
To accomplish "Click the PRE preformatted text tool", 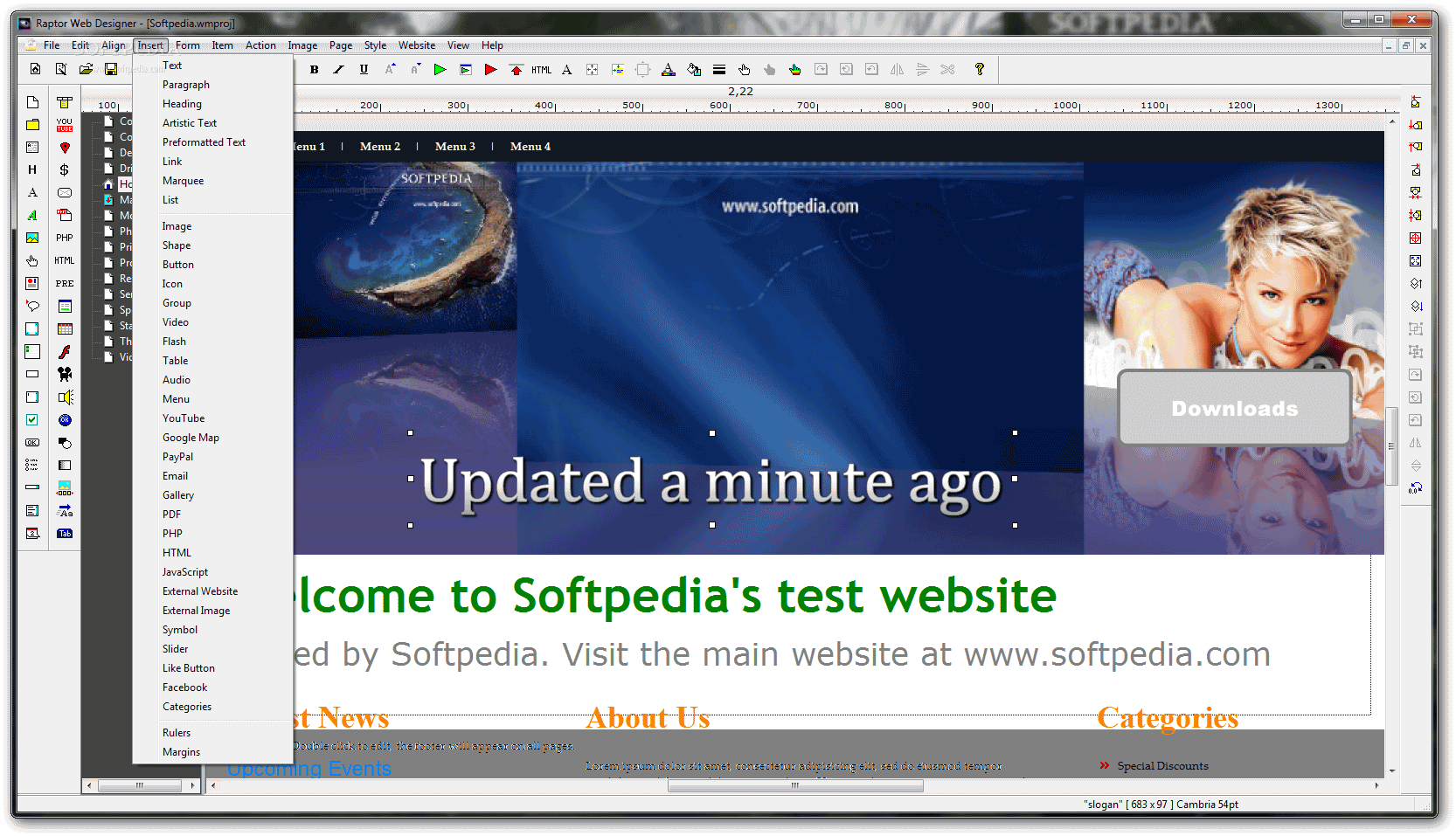I will pos(65,284).
